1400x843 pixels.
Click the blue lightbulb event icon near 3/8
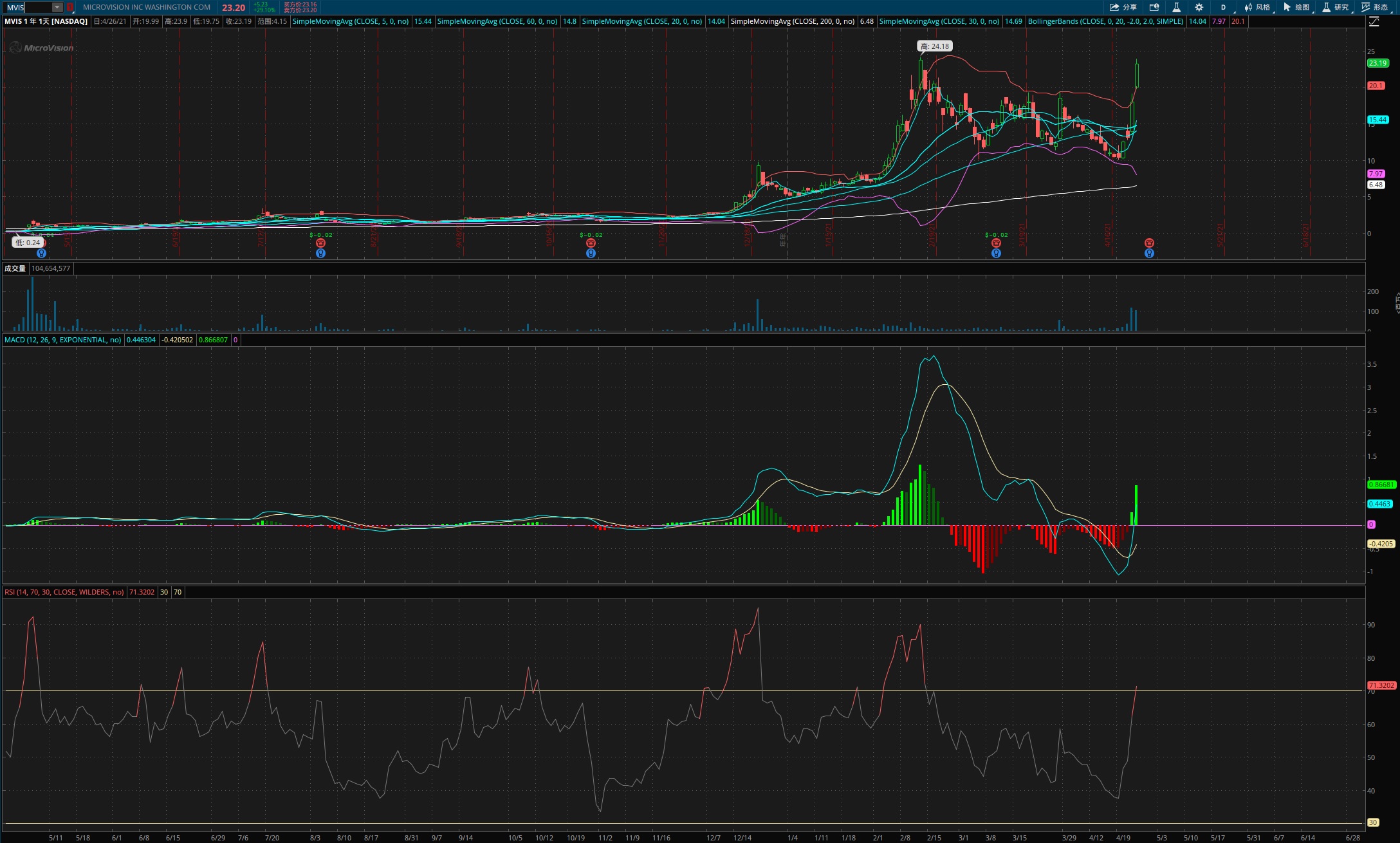[996, 254]
